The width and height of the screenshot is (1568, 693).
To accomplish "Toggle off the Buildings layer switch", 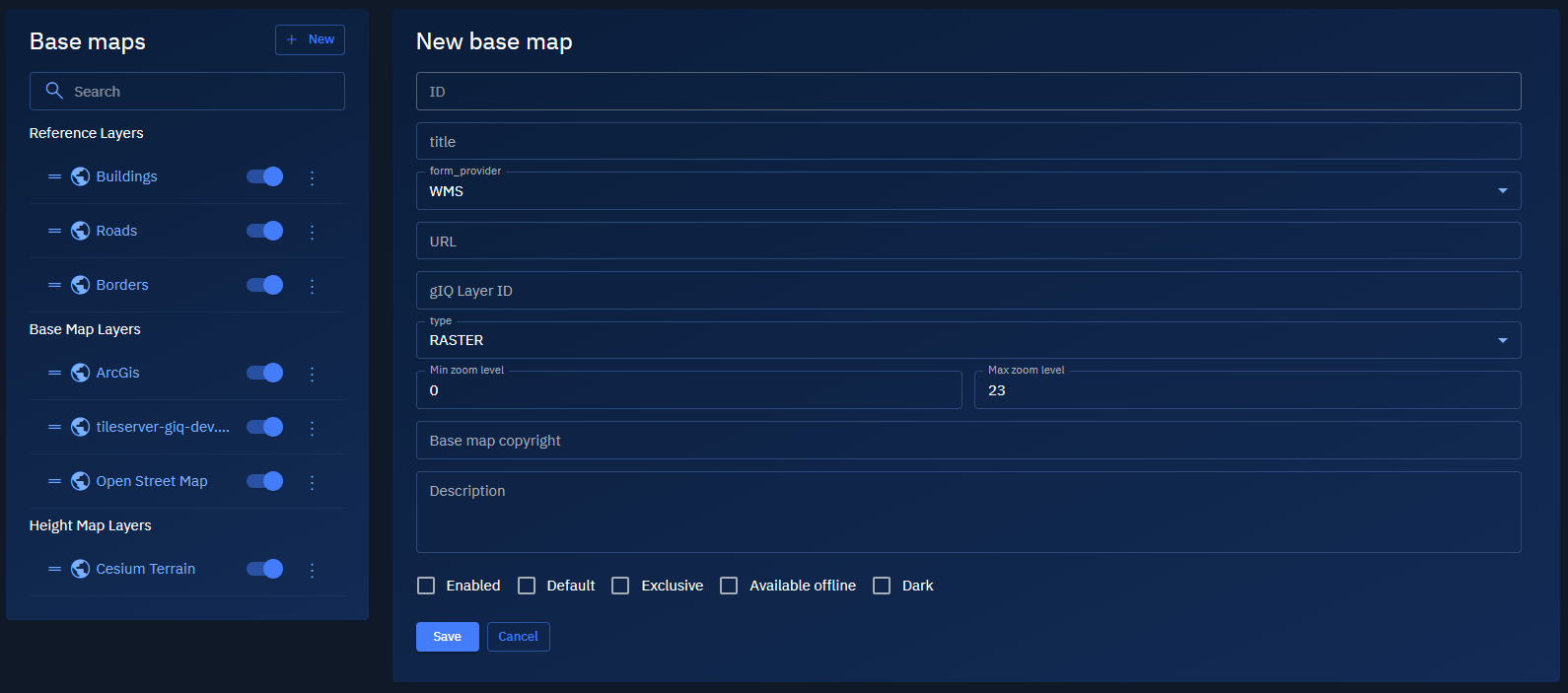I will tap(264, 176).
